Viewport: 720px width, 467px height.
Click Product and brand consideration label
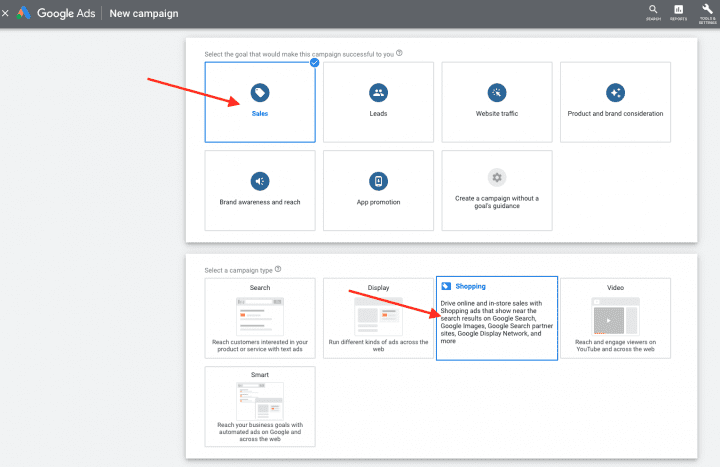[x=615, y=113]
